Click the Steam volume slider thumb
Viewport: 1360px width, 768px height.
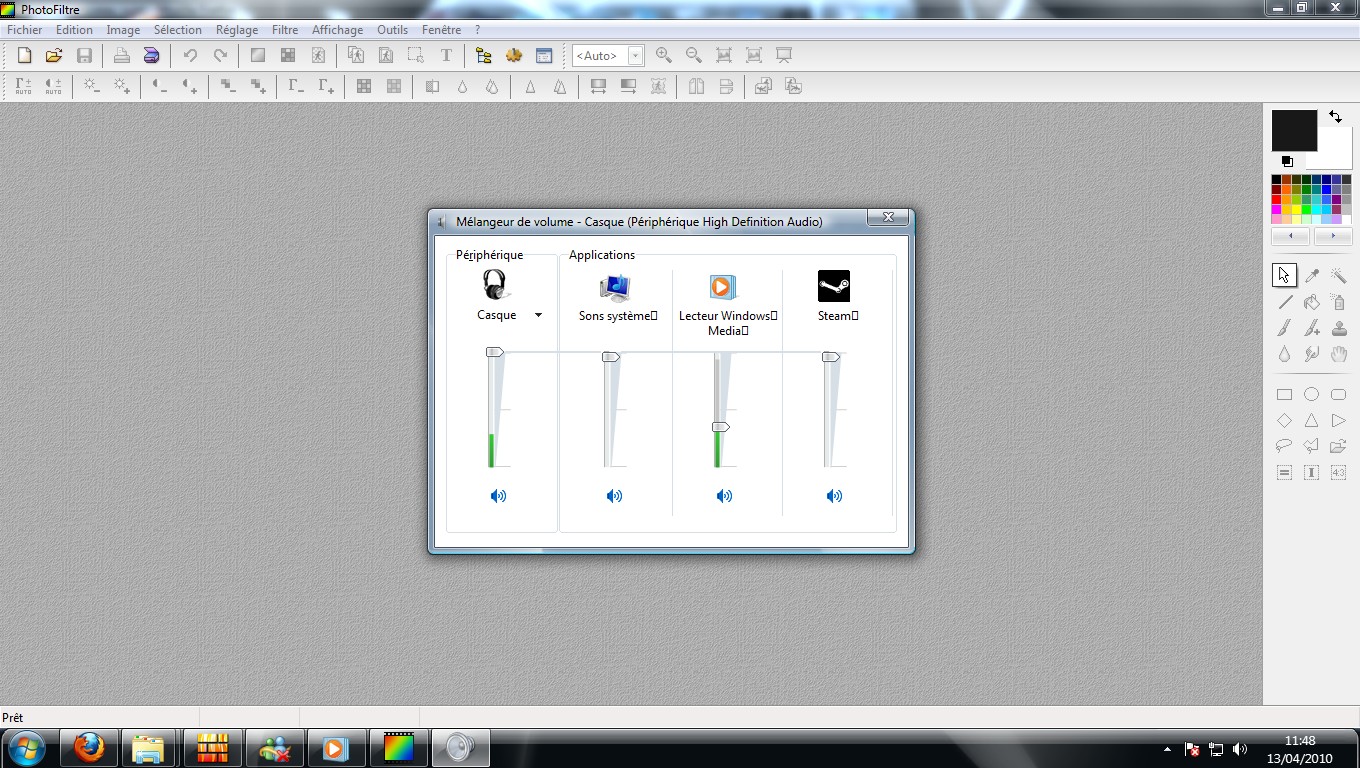[830, 357]
